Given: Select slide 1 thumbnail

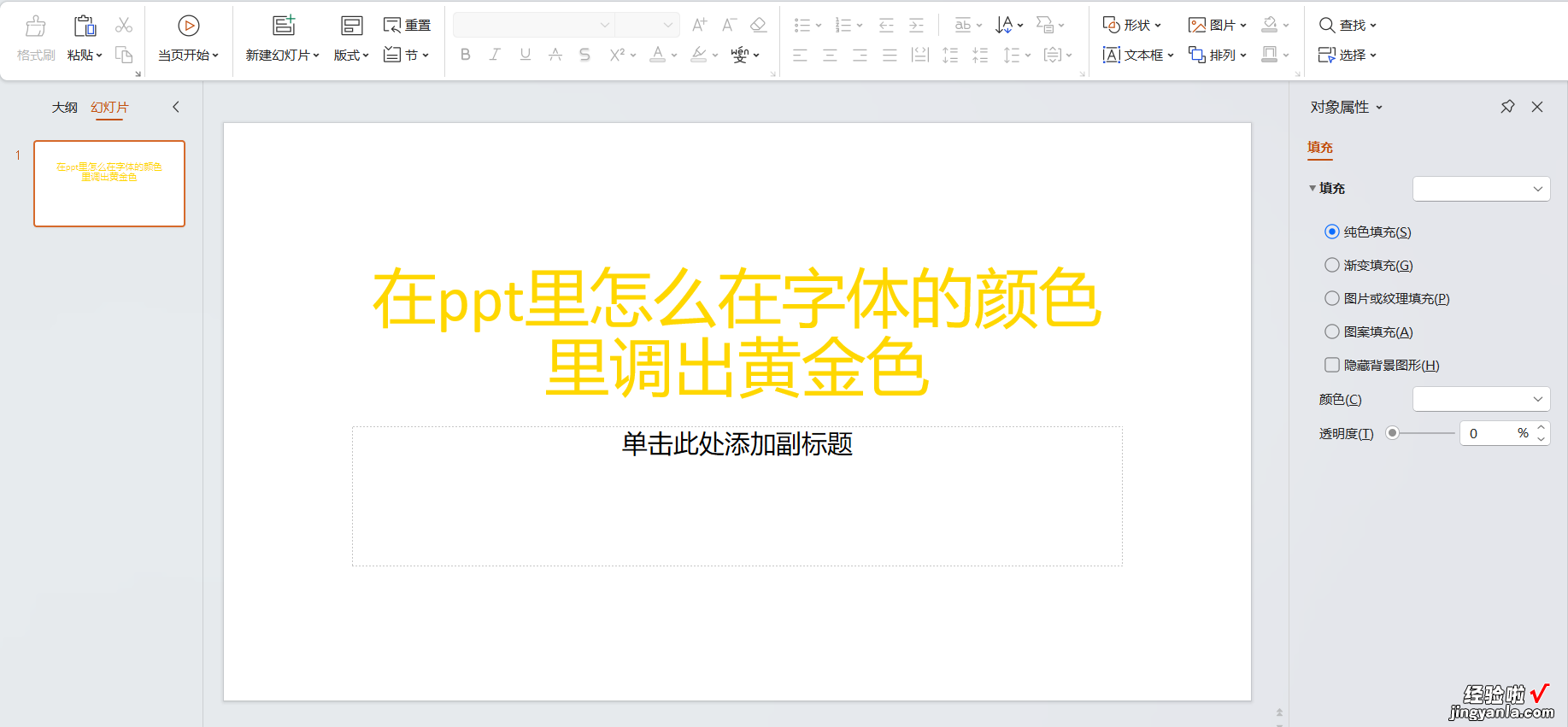Looking at the screenshot, I should click(109, 184).
